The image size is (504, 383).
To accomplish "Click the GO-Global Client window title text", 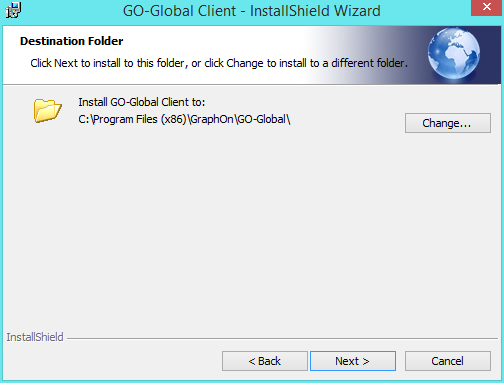I will 252,11.
